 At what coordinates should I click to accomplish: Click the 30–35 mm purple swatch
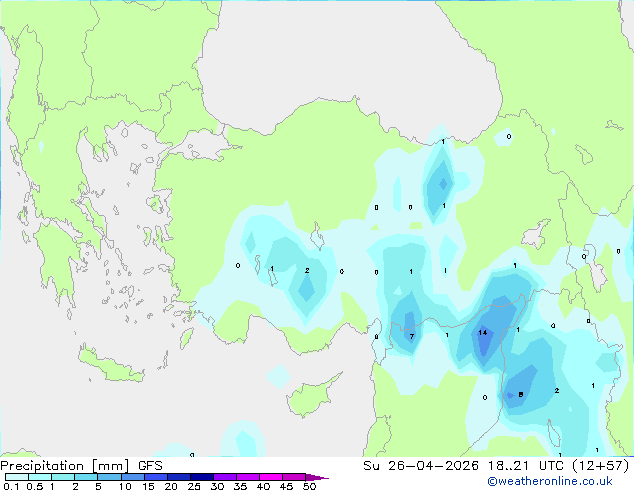pos(225,477)
